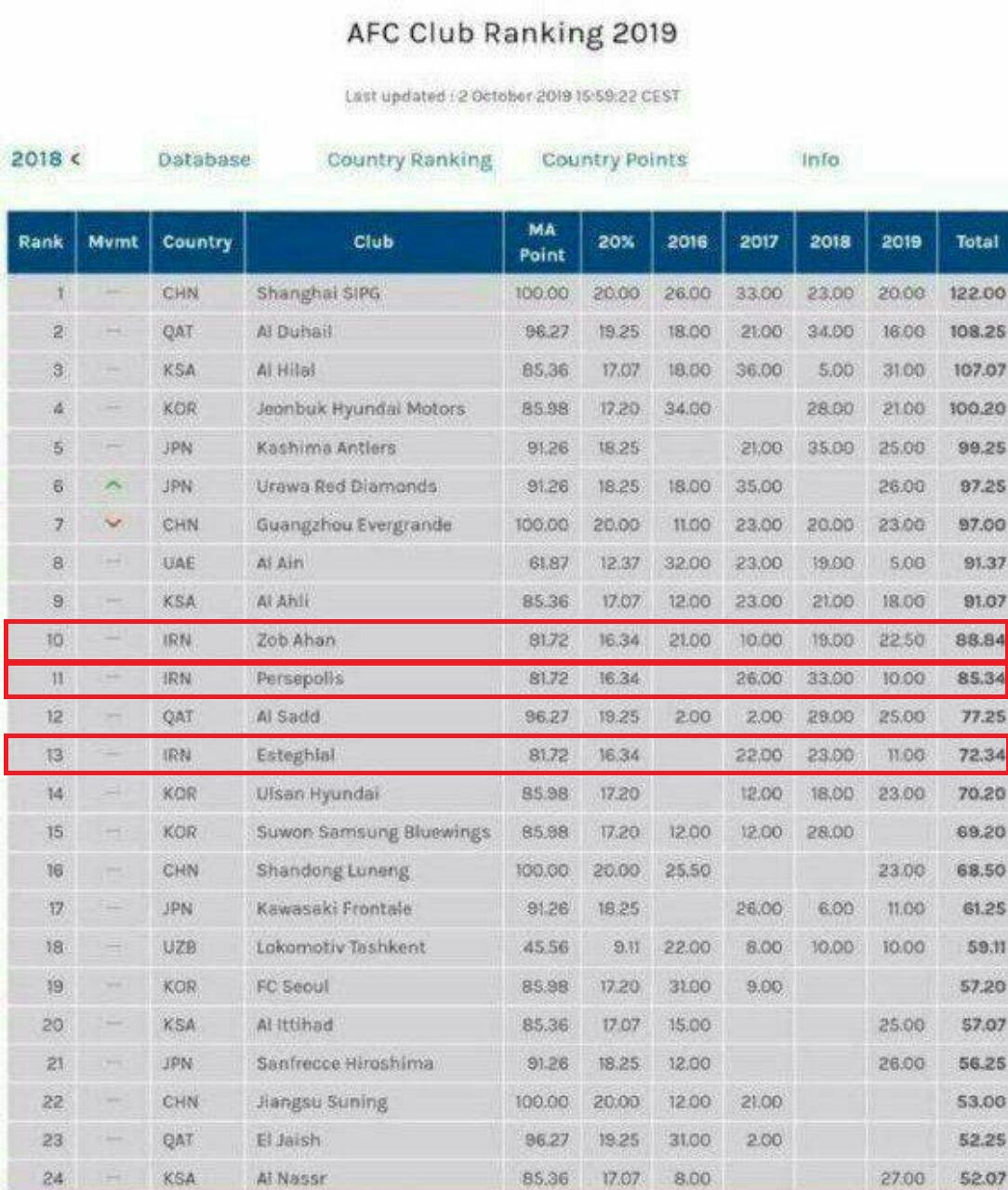Click the 2016 column header

click(x=687, y=242)
